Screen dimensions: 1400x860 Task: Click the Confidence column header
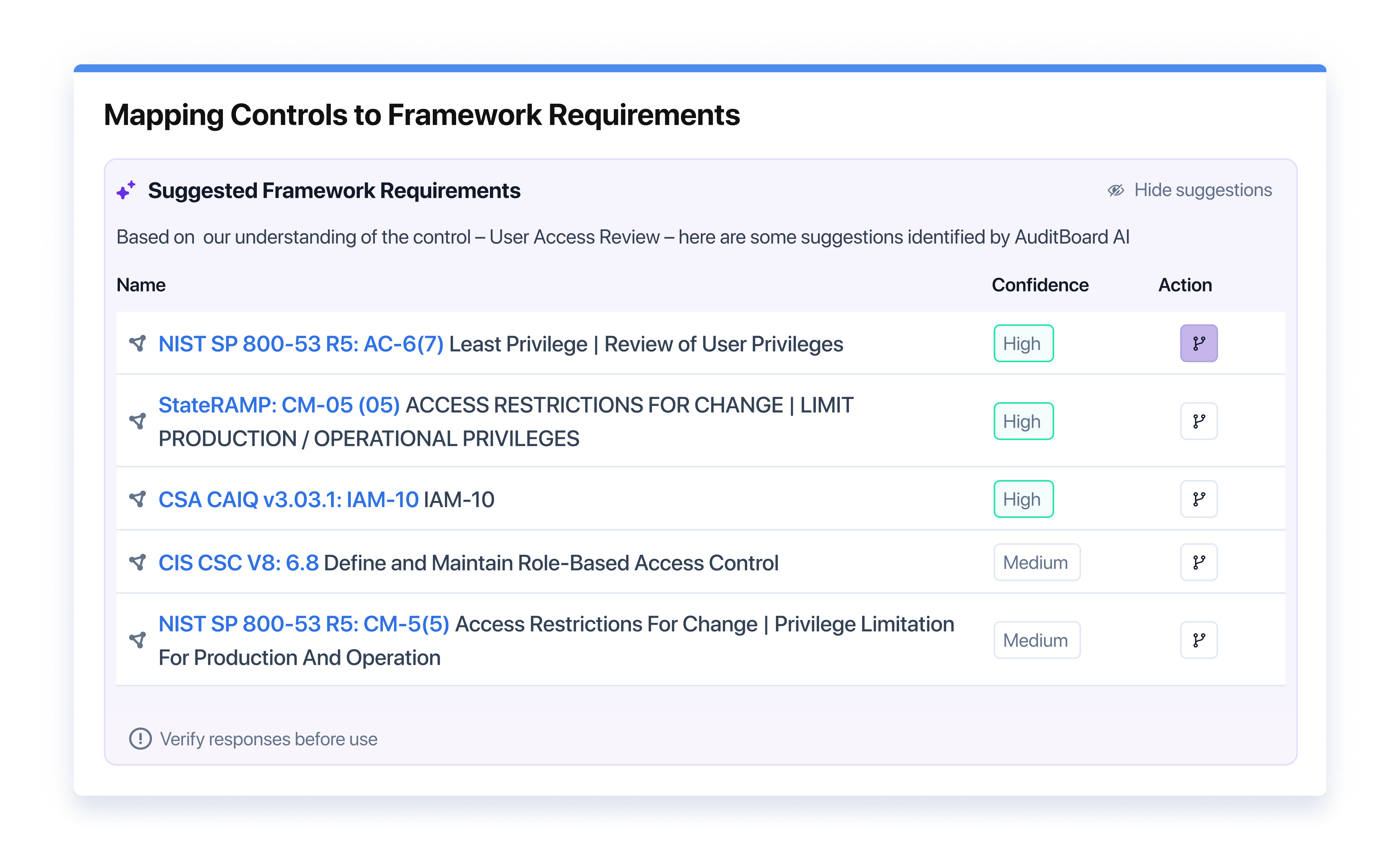click(x=1040, y=284)
